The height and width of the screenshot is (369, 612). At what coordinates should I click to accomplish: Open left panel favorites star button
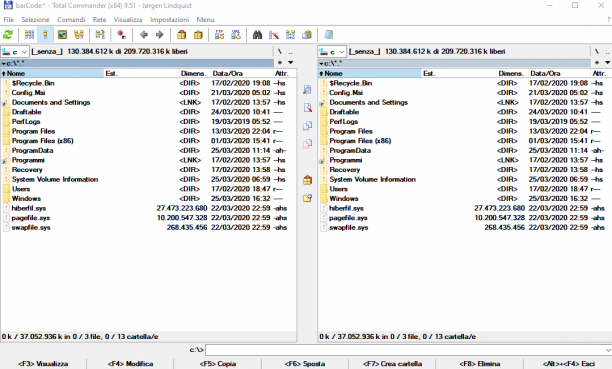(280, 62)
